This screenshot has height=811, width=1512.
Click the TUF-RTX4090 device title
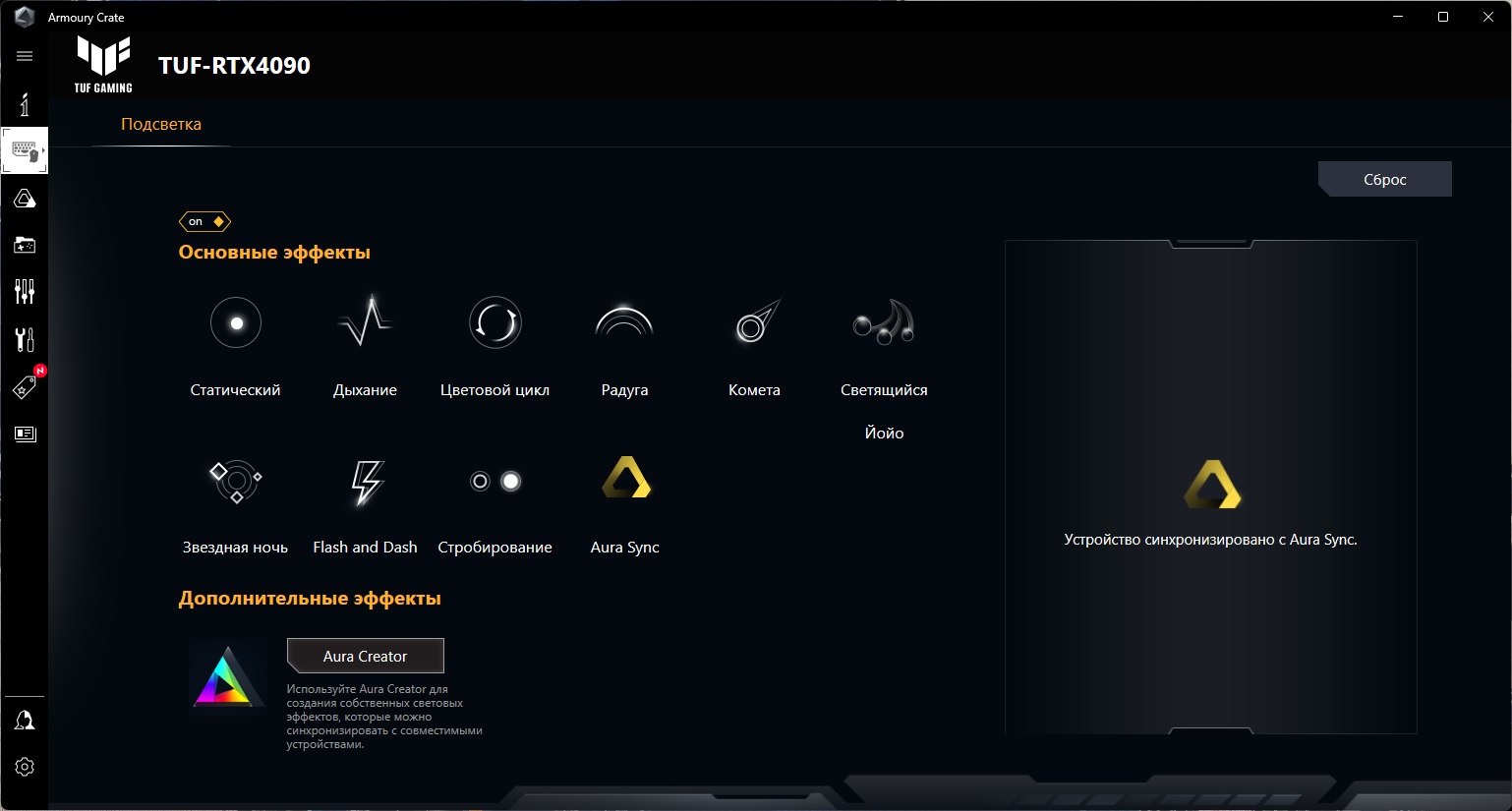click(234, 65)
